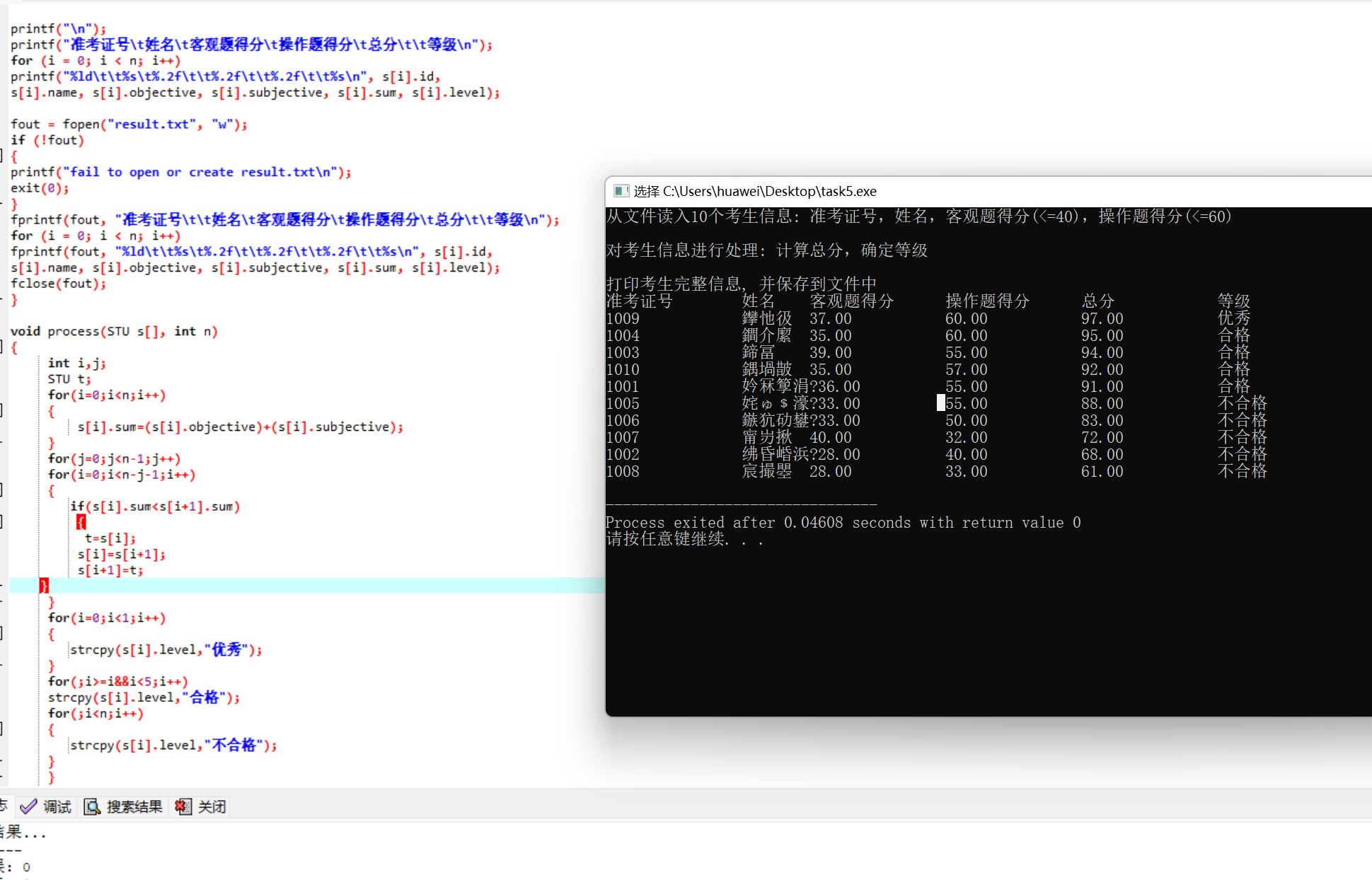Click the white selection cursor in console output
1372x880 pixels.
click(940, 403)
